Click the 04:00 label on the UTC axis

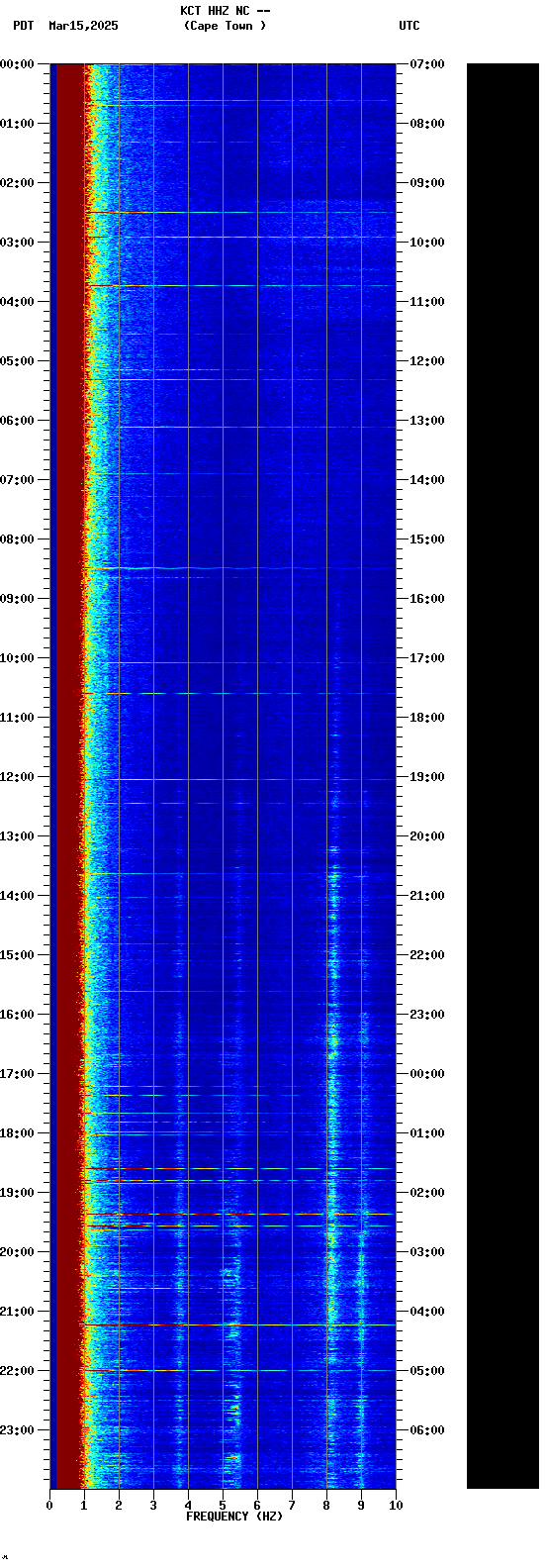click(x=427, y=1312)
